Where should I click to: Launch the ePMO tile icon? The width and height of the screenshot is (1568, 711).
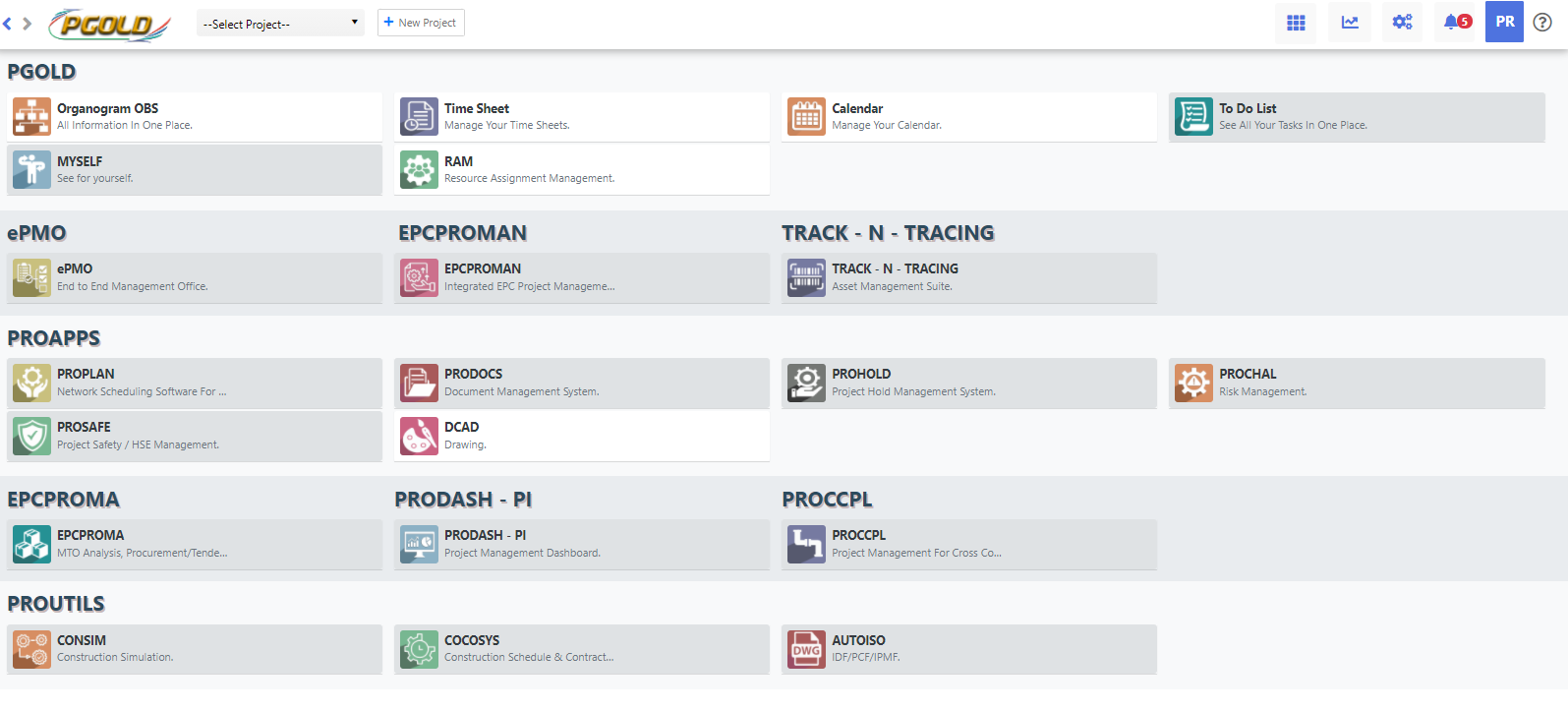pos(31,277)
